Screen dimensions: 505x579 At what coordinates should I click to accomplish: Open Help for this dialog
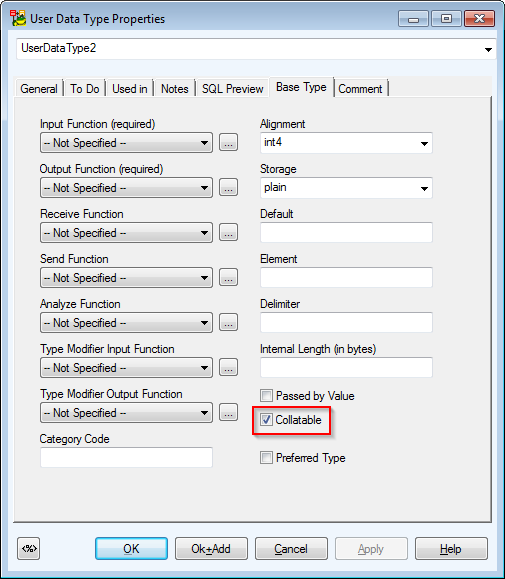pos(451,549)
